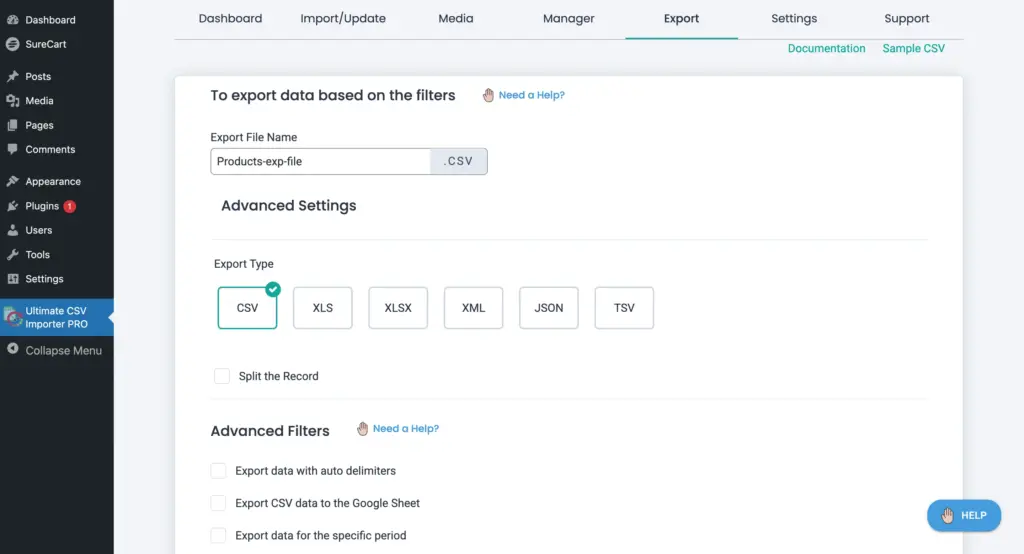Select CSV export type

[x=248, y=308]
